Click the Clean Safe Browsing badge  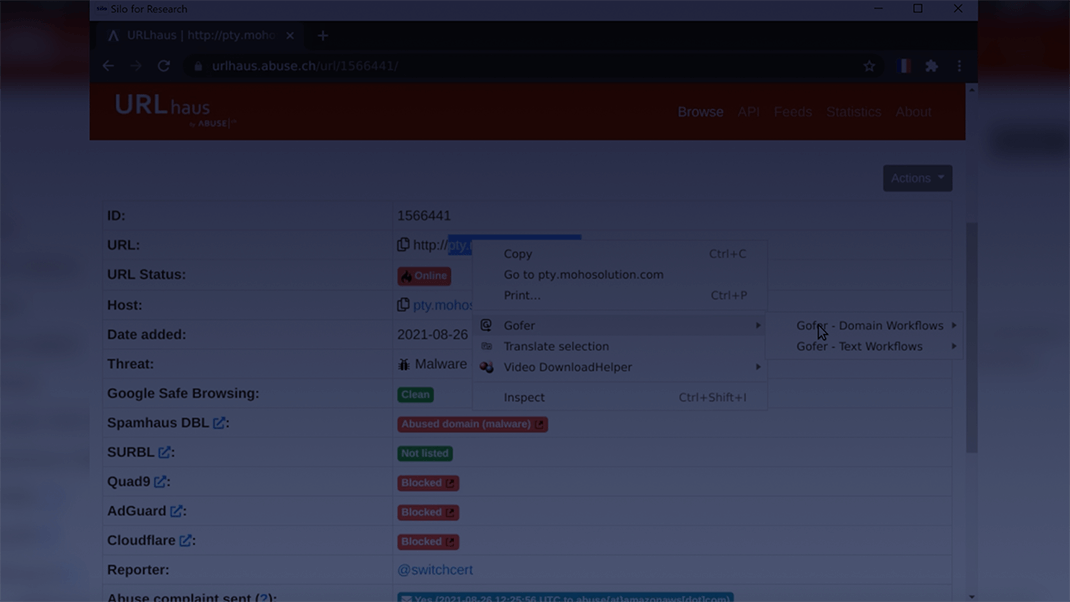click(416, 395)
